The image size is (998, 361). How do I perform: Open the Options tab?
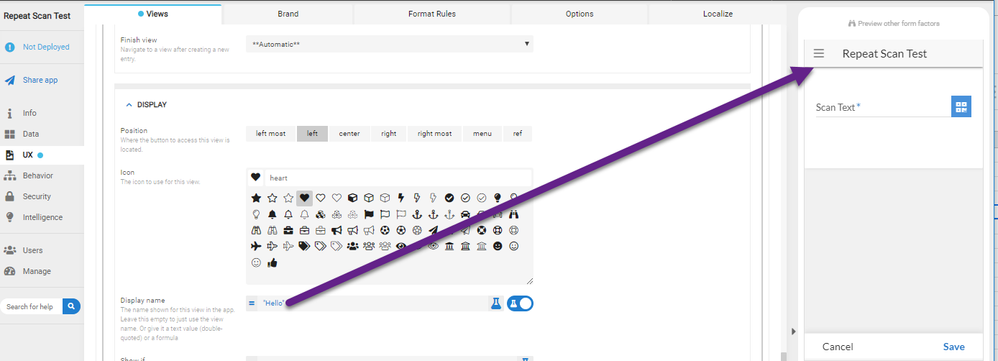pyautogui.click(x=579, y=13)
